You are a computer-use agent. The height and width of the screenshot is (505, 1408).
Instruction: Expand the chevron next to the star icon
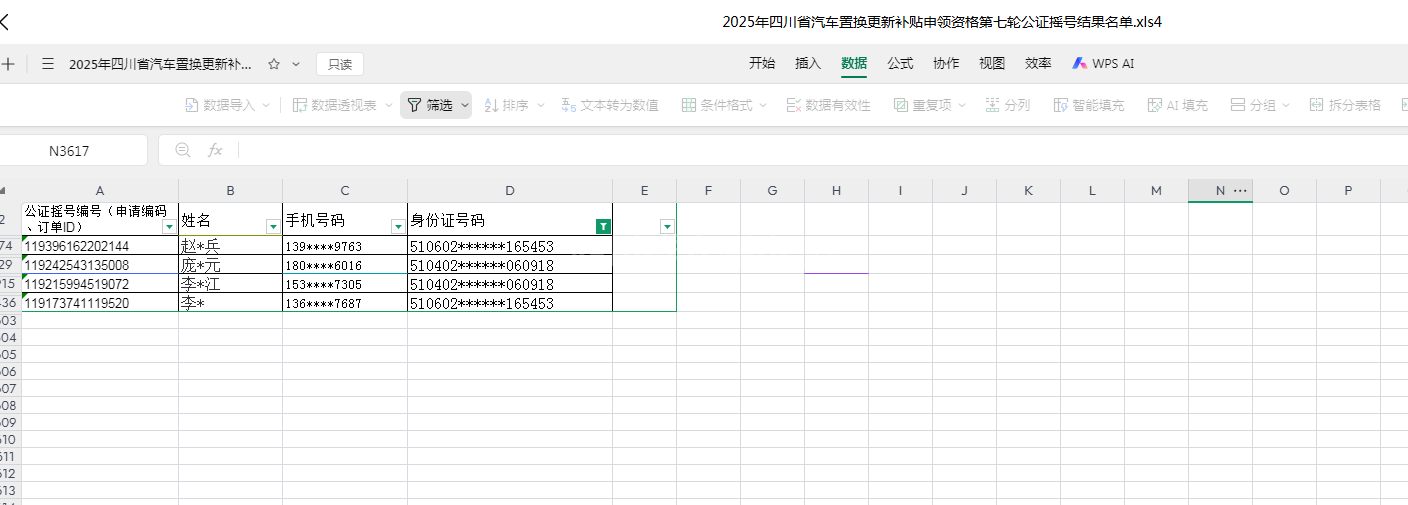pos(296,64)
